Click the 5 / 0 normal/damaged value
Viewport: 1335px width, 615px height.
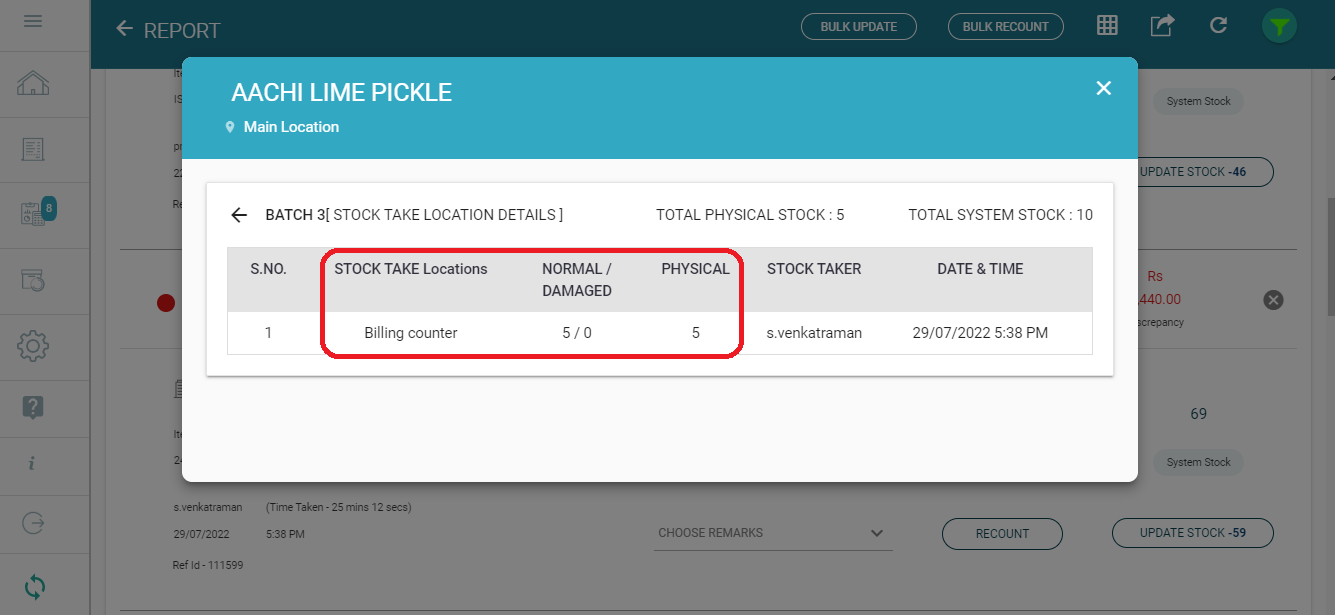pos(577,333)
